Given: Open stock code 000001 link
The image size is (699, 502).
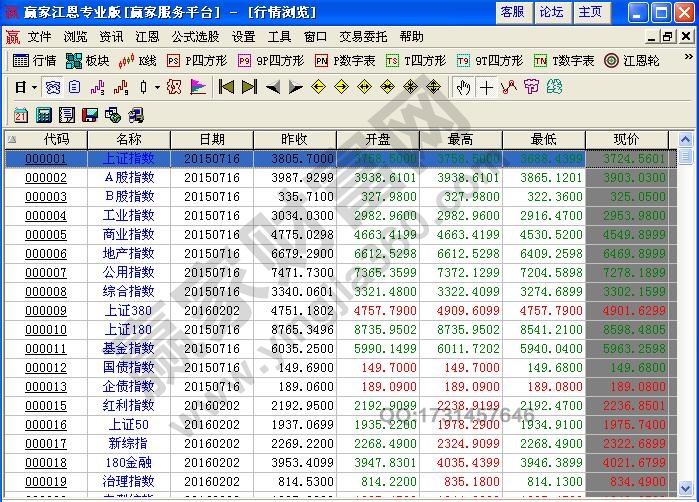Looking at the screenshot, I should point(46,159).
